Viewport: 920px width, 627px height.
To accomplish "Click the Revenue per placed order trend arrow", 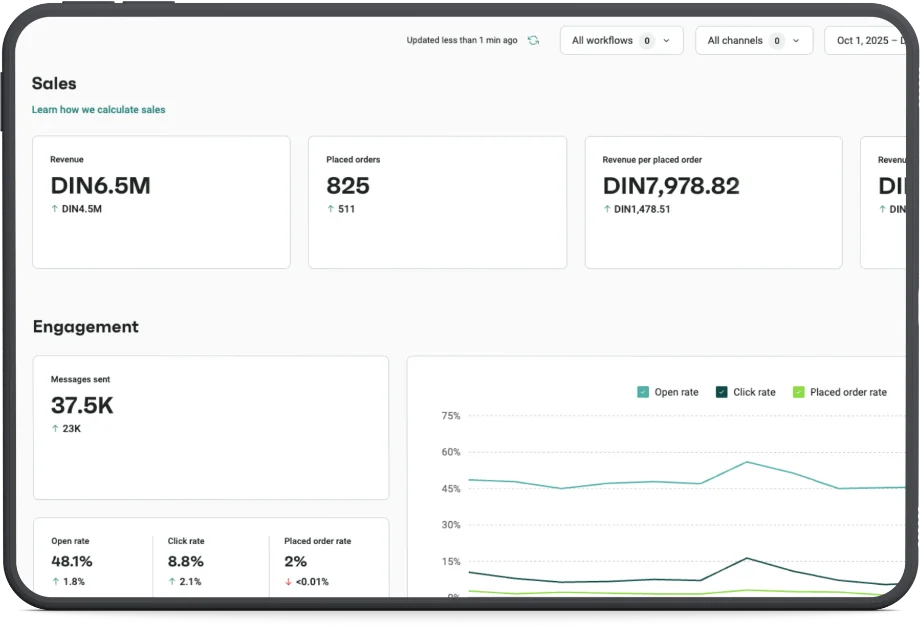I will (607, 209).
